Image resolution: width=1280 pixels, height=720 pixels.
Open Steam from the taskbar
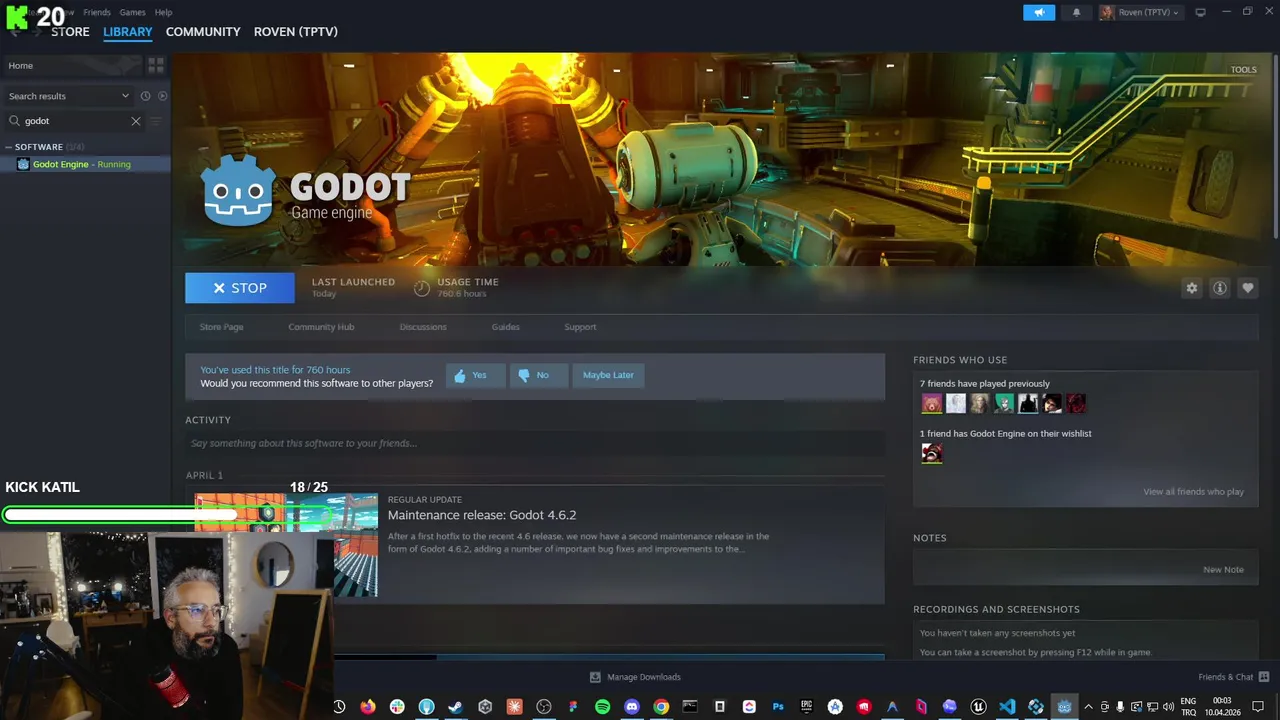[455, 706]
